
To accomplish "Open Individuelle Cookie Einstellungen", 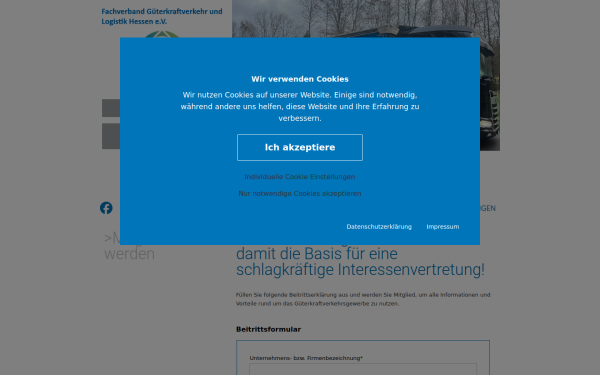I will (x=300, y=177).
